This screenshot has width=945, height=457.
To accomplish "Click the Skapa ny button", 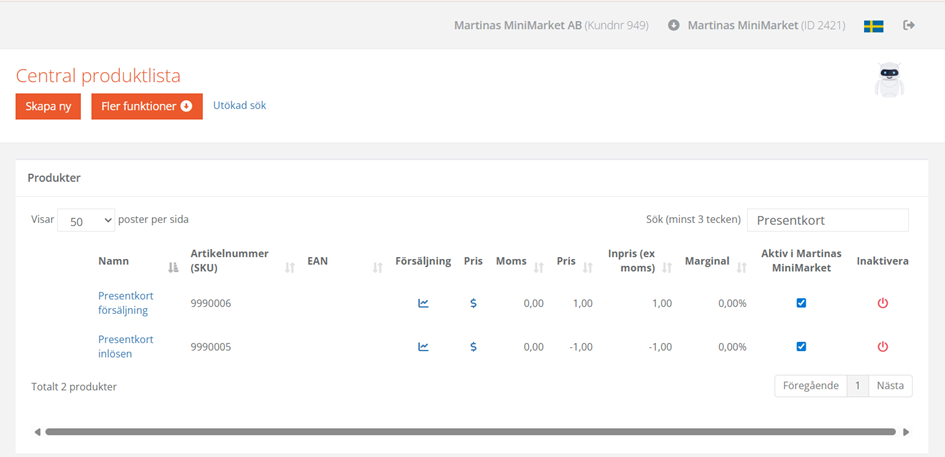I will [48, 106].
